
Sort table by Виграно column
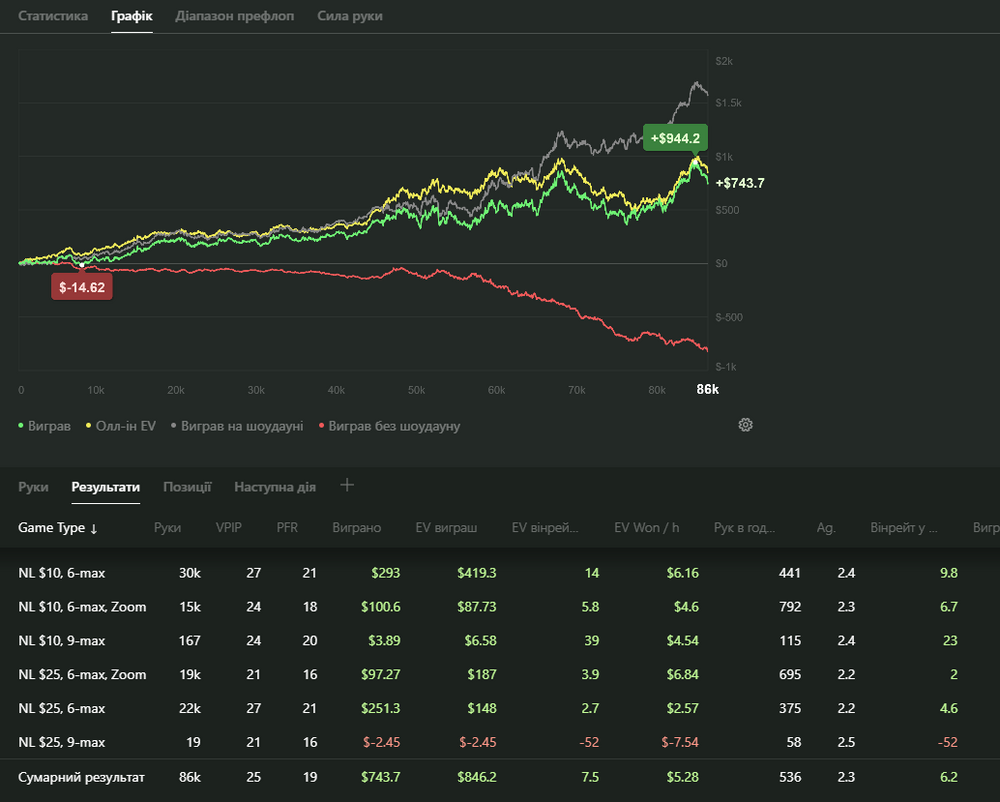click(x=356, y=528)
